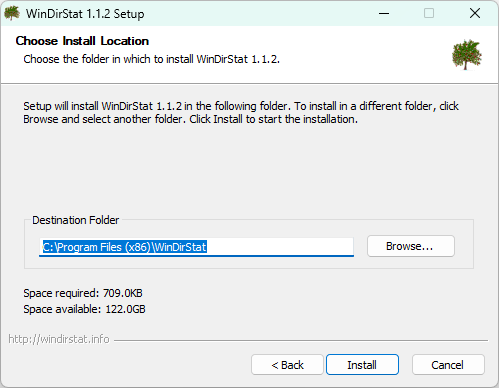The image size is (499, 388).
Task: Click the subheading under Choose Install Location
Action: click(151, 59)
